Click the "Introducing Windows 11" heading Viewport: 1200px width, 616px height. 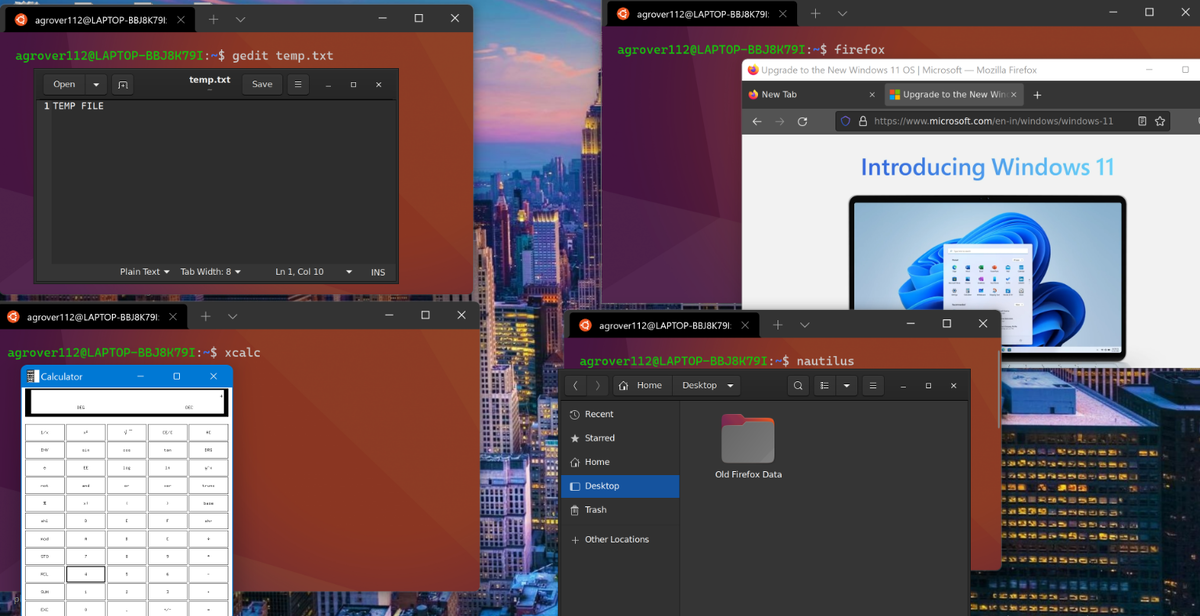click(987, 167)
